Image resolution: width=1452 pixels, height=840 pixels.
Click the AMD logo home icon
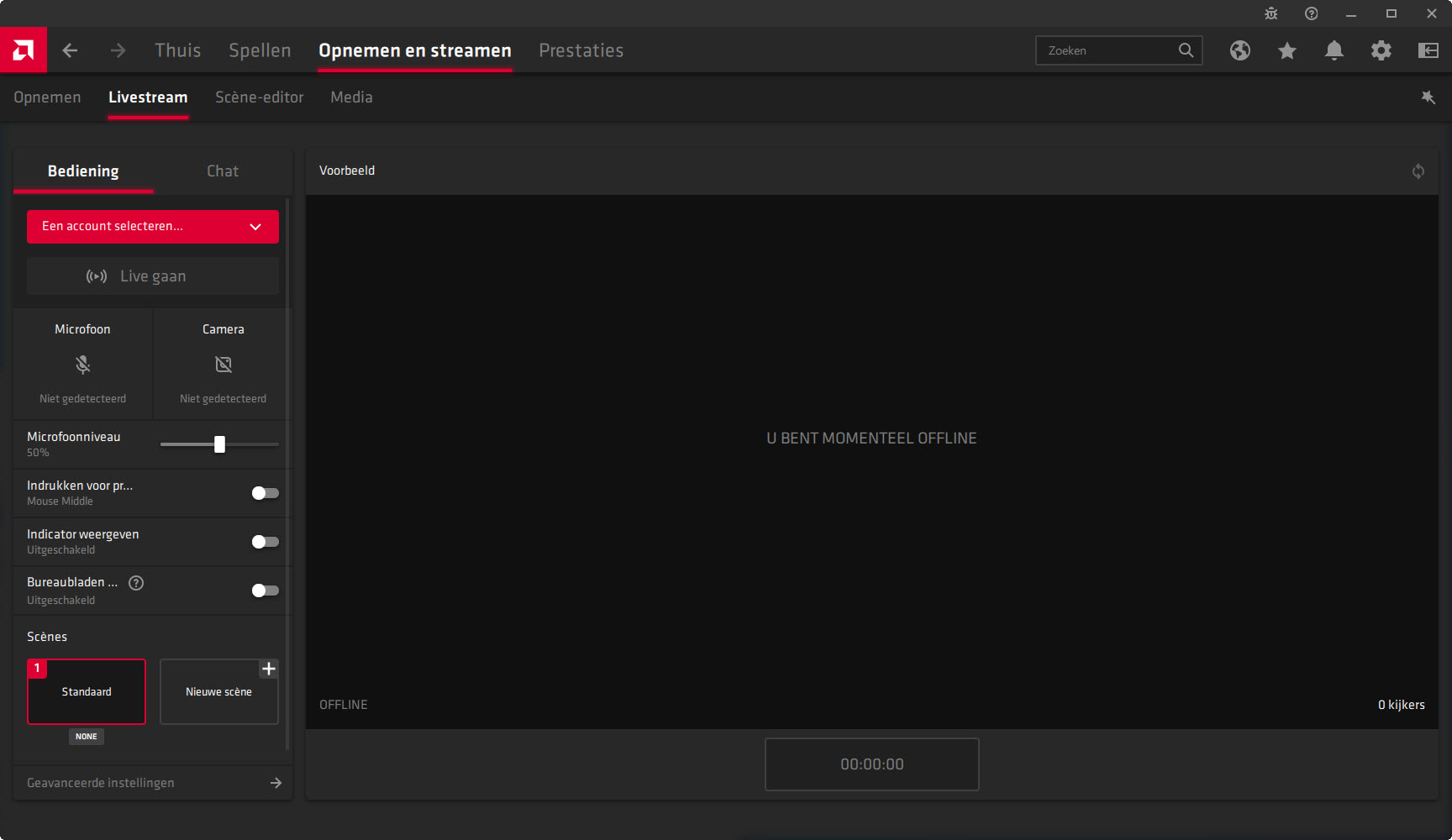pos(24,50)
